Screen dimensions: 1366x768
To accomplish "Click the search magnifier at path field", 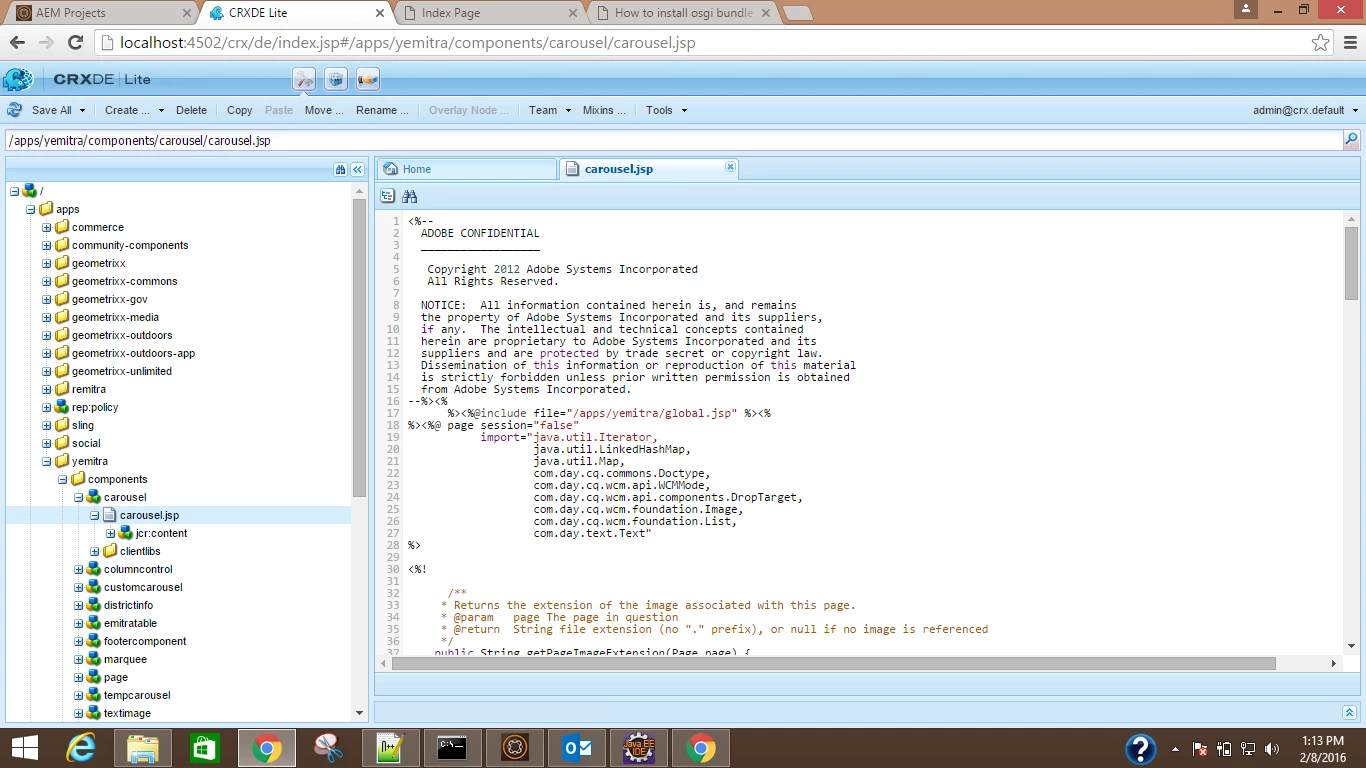I will (x=1351, y=140).
